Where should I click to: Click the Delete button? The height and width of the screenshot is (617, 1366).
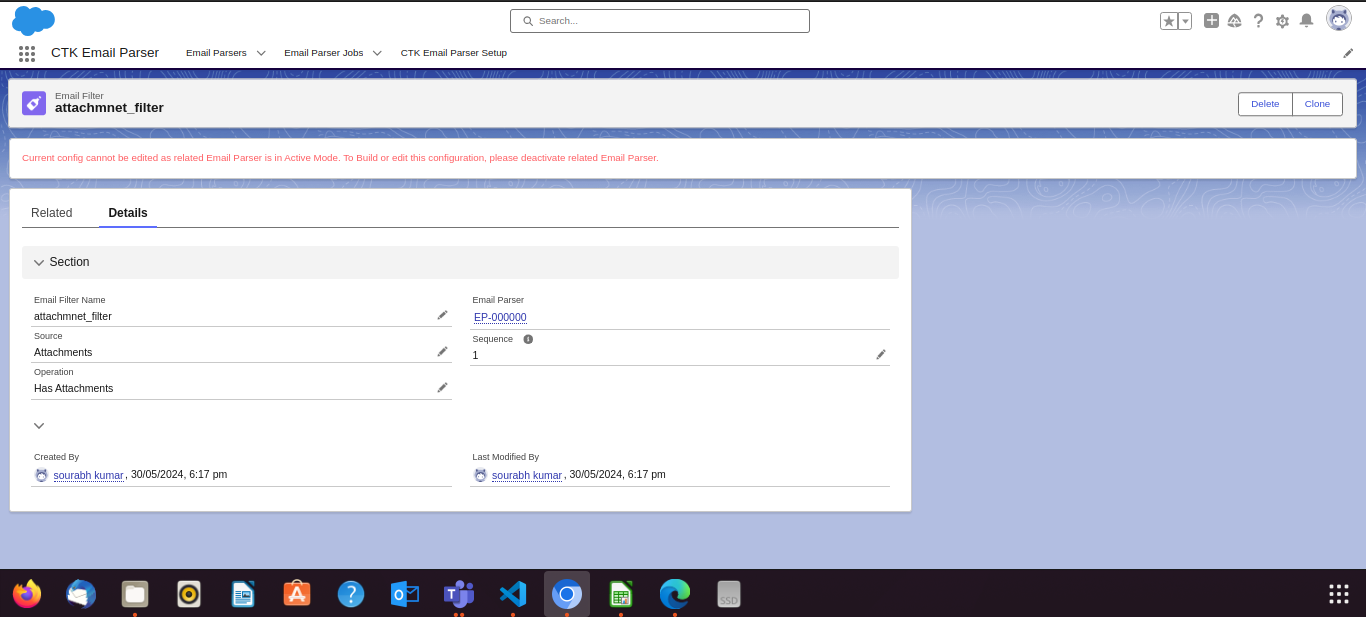click(x=1265, y=104)
